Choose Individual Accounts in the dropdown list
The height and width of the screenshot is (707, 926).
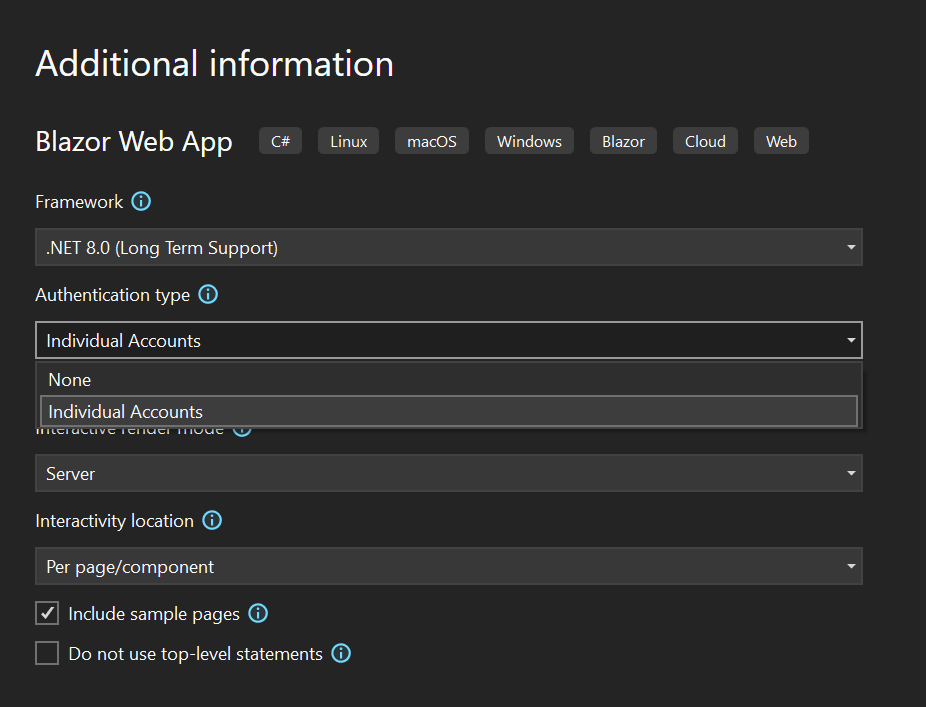(449, 411)
